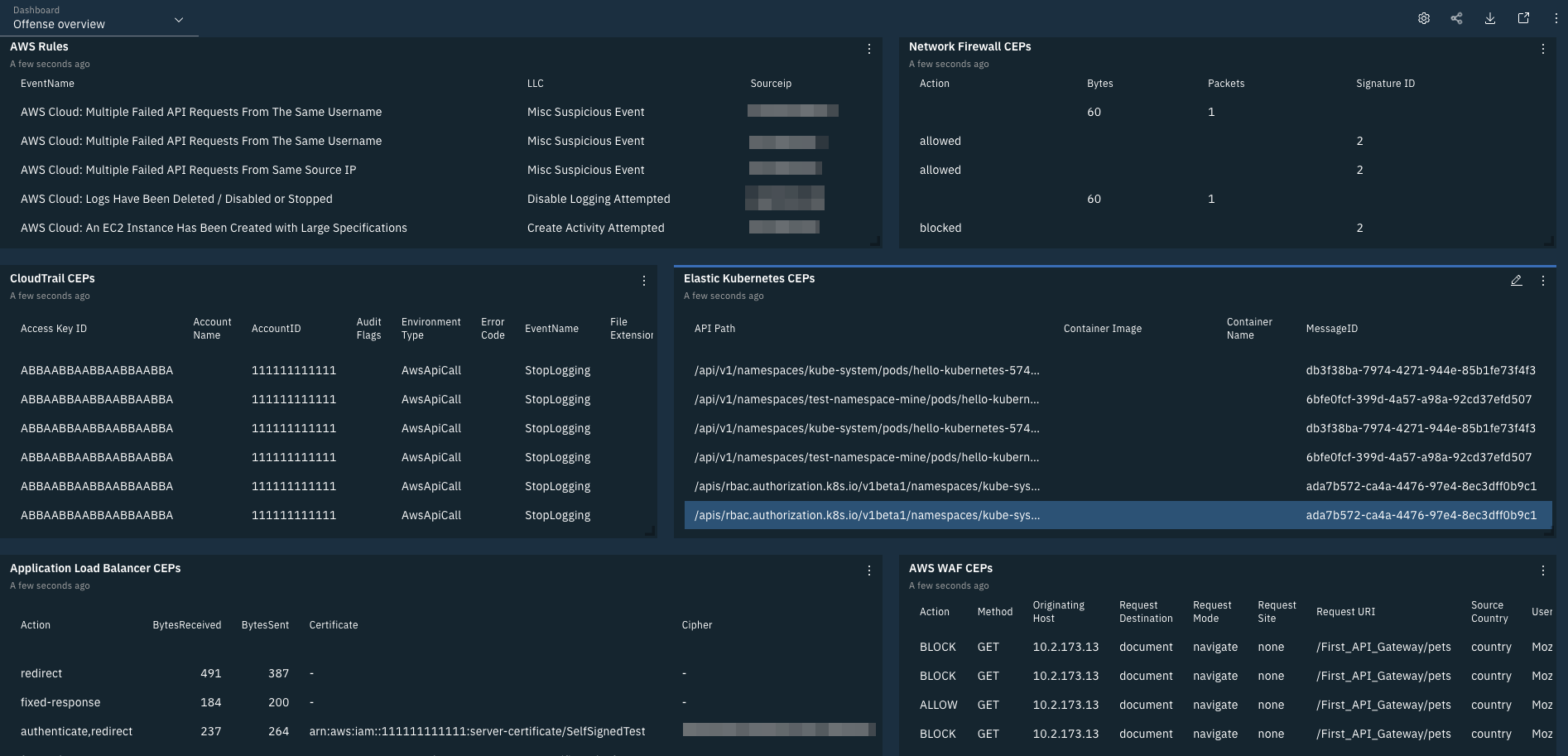Image resolution: width=1568 pixels, height=756 pixels.
Task: Open the Network Firewall CEPs panel menu
Action: (1543, 49)
